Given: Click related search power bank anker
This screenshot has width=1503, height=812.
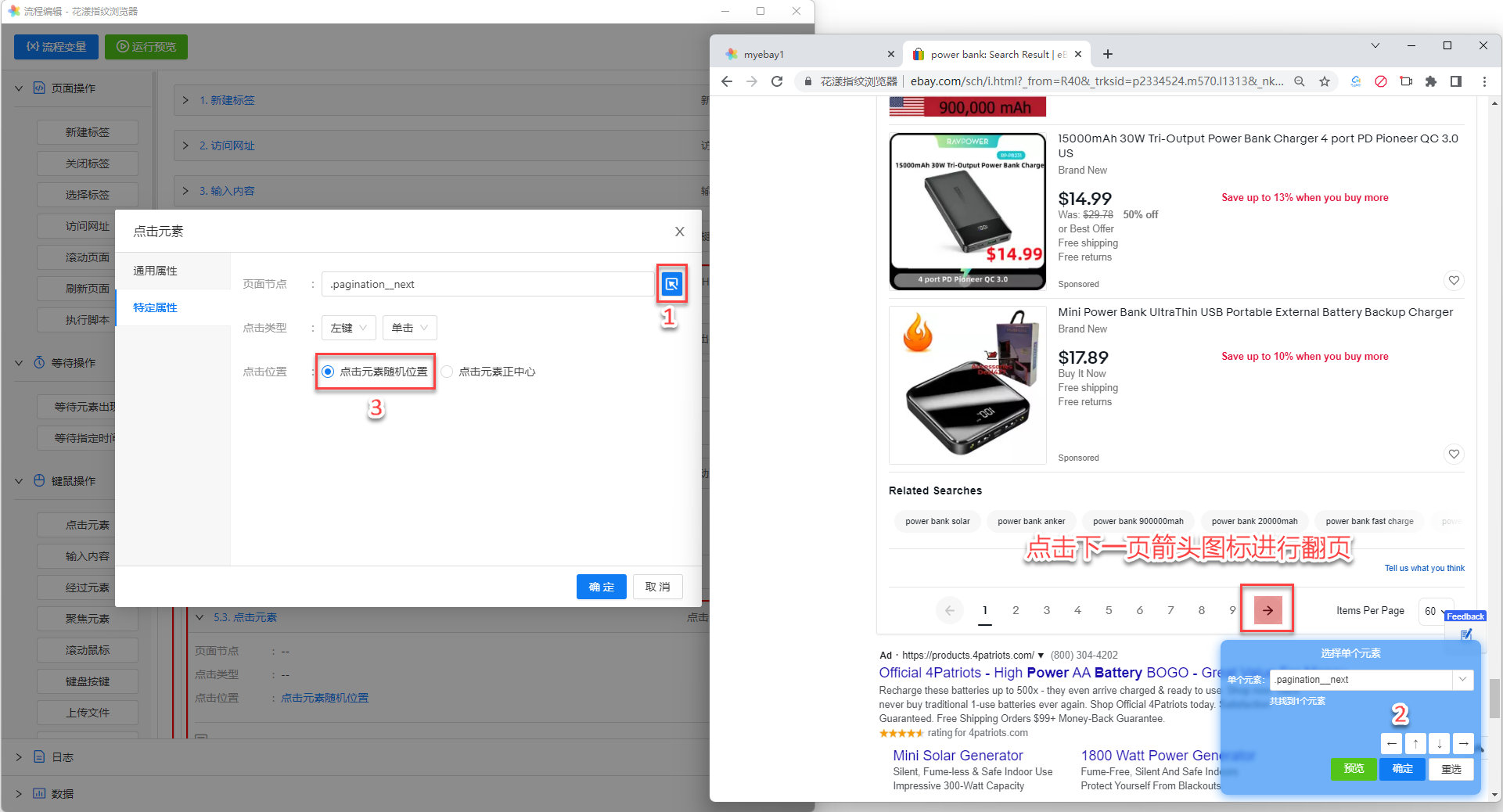Looking at the screenshot, I should [1031, 521].
